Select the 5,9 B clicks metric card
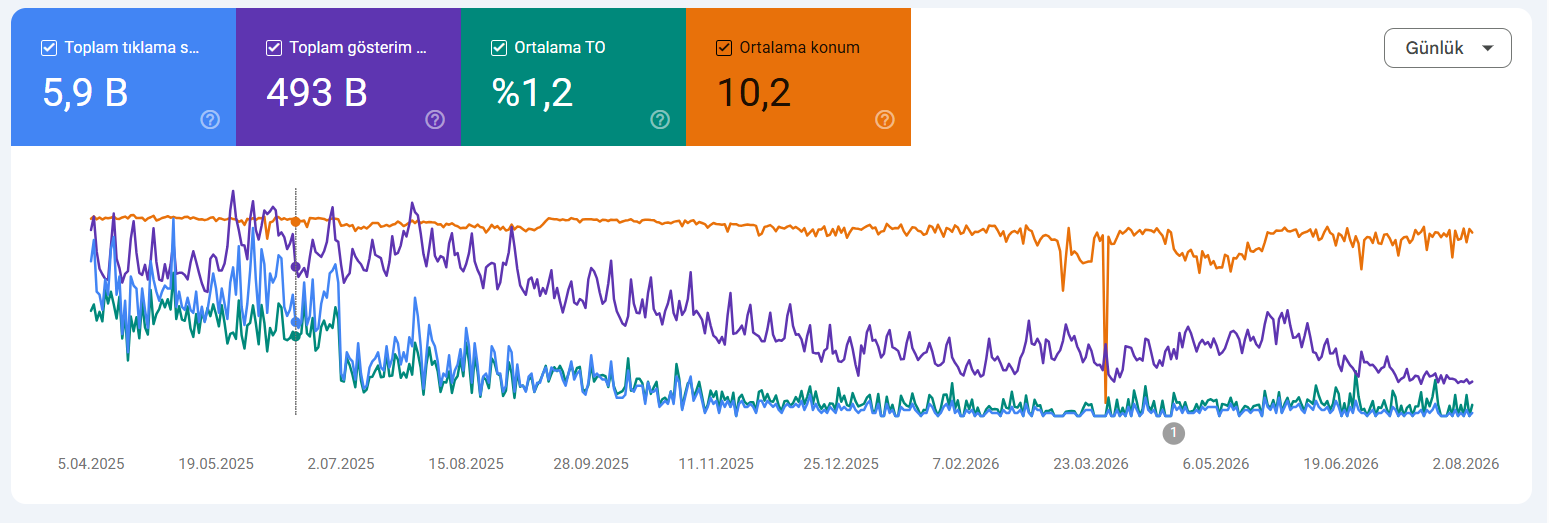 123,77
